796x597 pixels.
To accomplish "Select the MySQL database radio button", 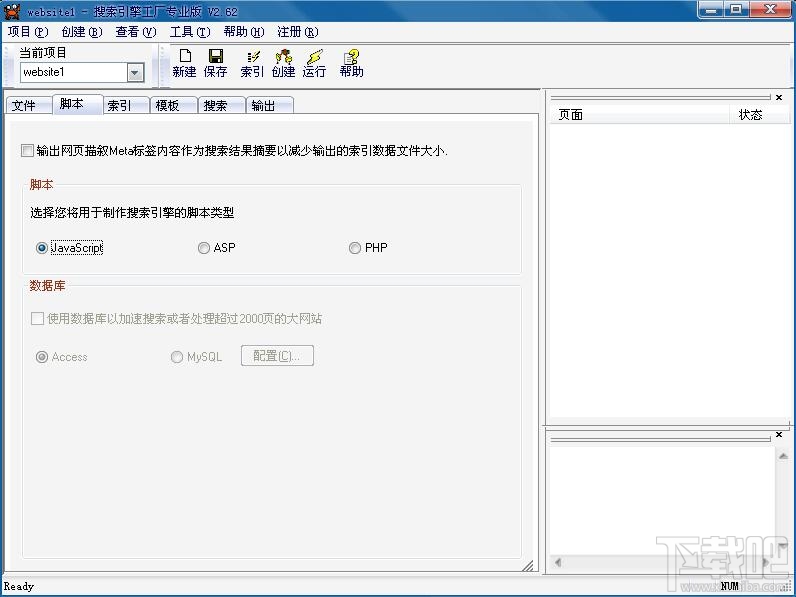I will coord(177,357).
